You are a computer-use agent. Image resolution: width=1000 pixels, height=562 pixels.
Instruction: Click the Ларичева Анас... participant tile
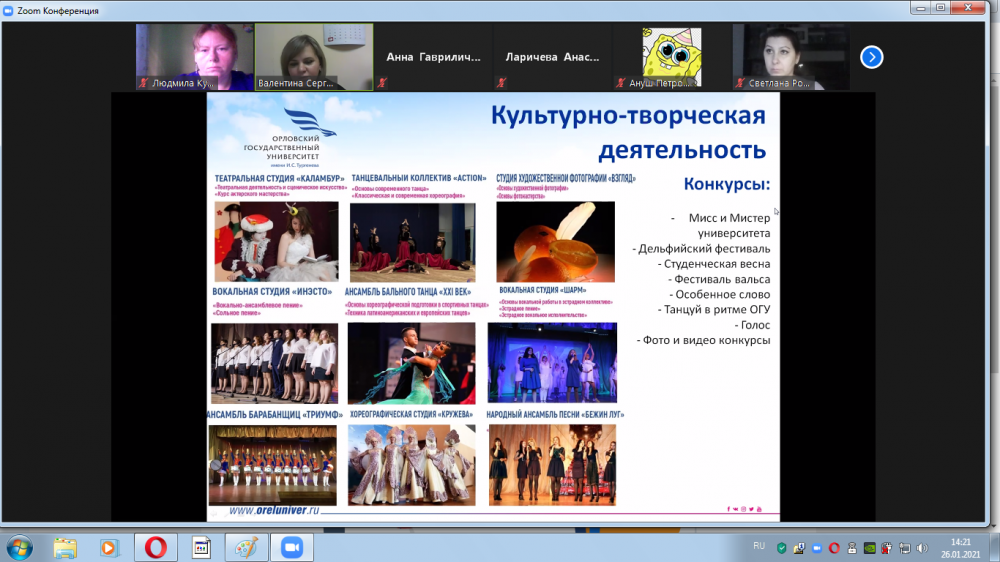552,57
